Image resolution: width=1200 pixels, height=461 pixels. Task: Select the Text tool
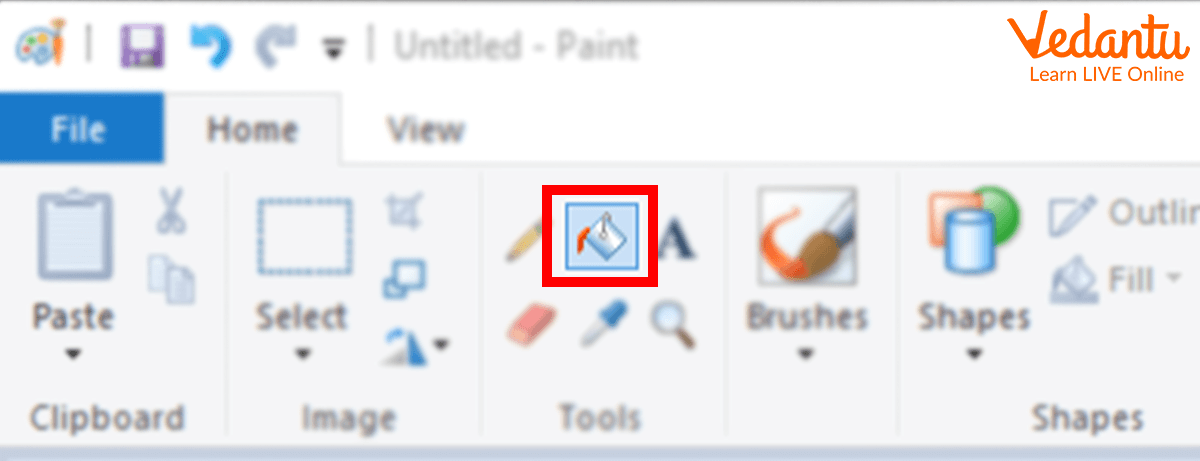[x=676, y=238]
